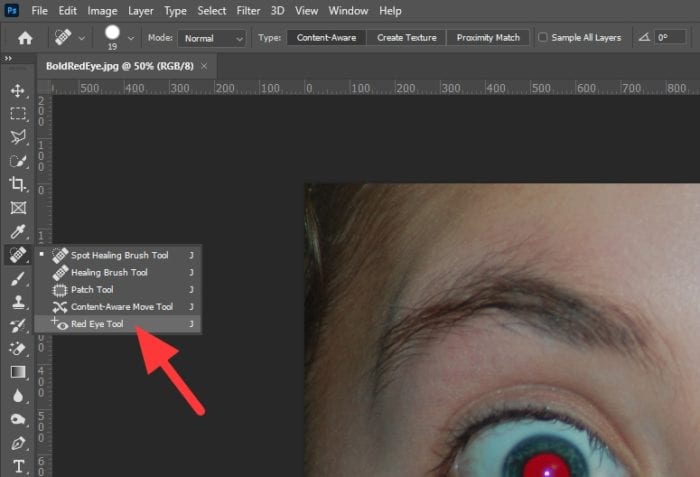Open the 3D menu
Screen dimensions: 700x477
(x=277, y=11)
